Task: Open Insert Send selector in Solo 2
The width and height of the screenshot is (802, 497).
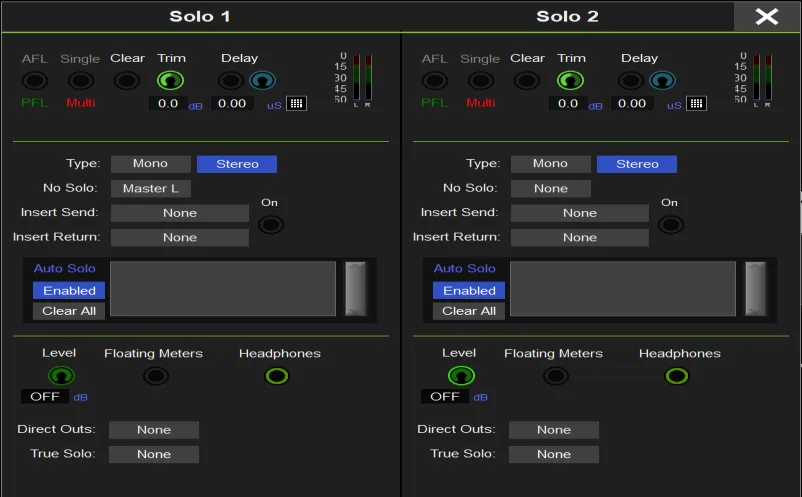Action: click(x=580, y=213)
